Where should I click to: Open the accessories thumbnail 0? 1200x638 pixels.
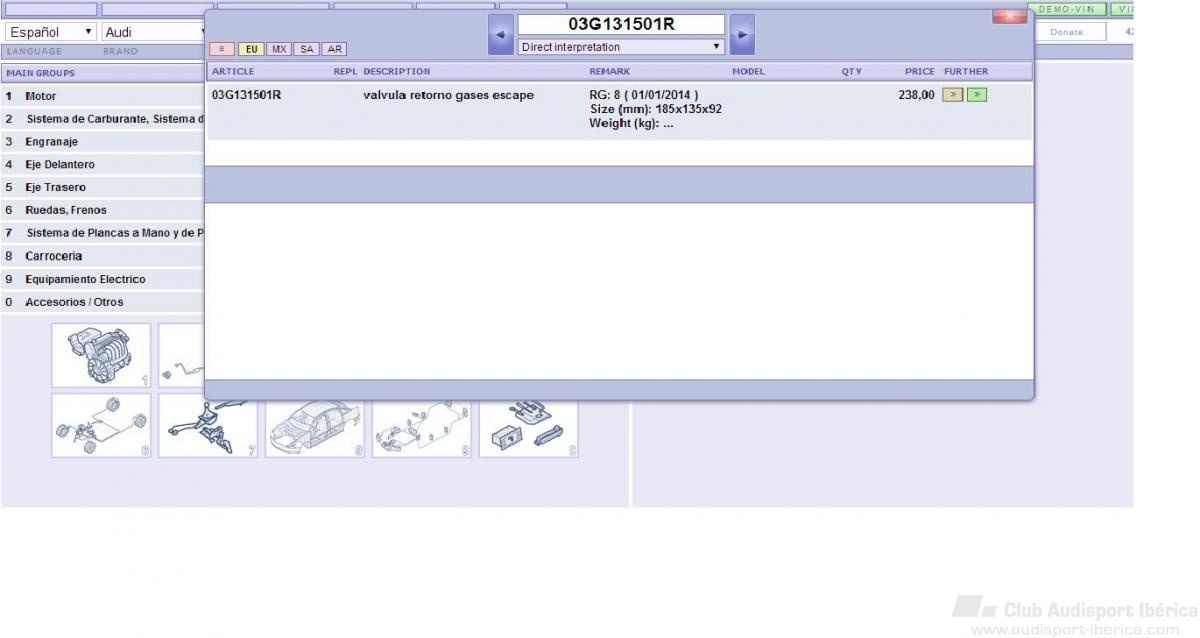pos(529,425)
